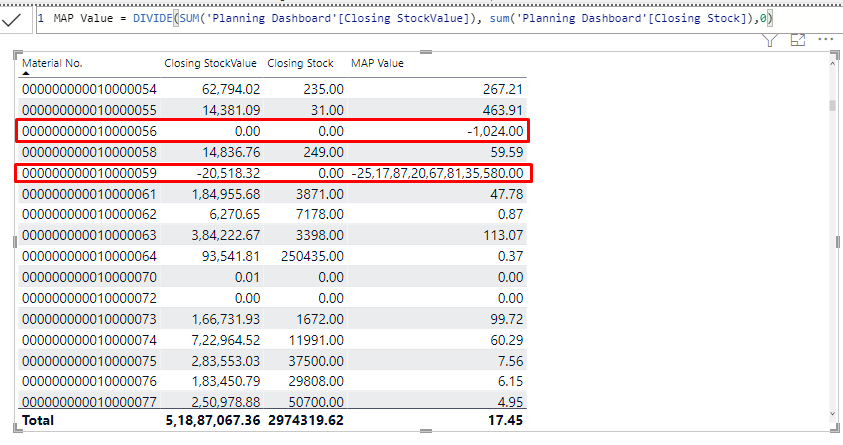Open the More options ellipsis menu
The image size is (843, 445).
pyautogui.click(x=825, y=39)
